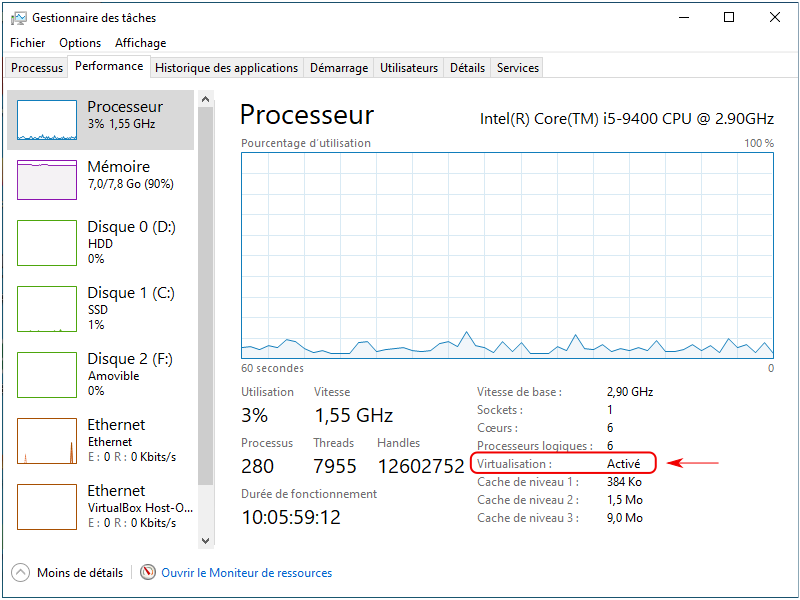Switch to the Démarrage tab
The height and width of the screenshot is (600, 800).
coord(339,68)
